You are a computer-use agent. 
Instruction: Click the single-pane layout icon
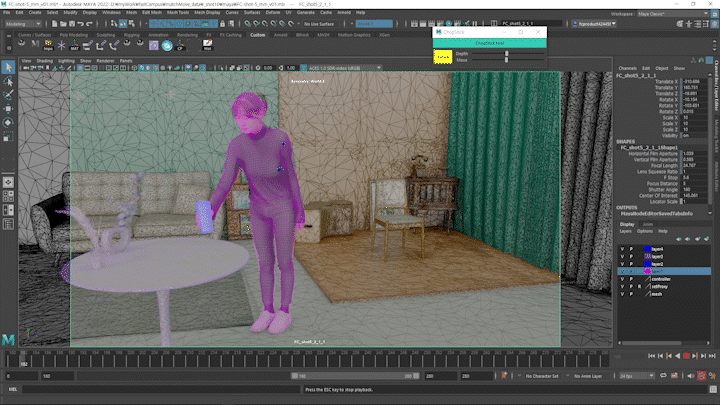click(x=8, y=182)
